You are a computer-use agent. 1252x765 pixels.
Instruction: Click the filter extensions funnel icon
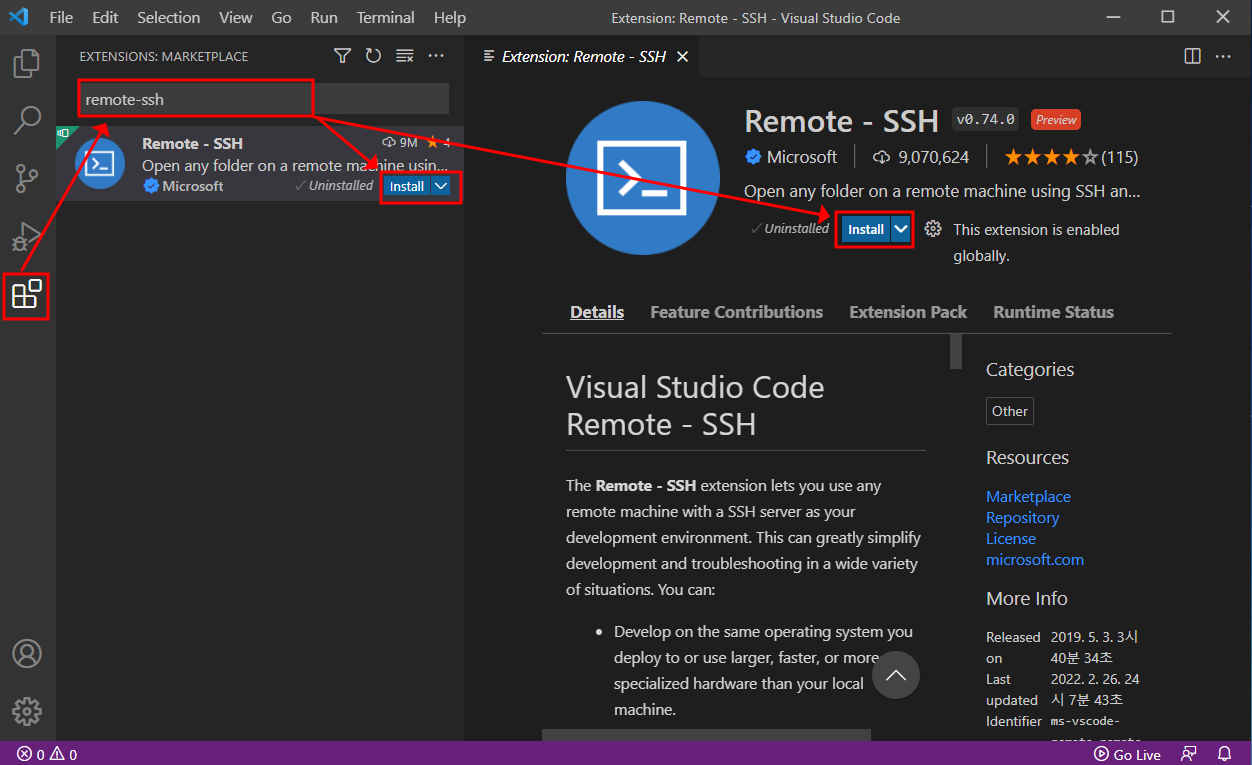pos(342,56)
